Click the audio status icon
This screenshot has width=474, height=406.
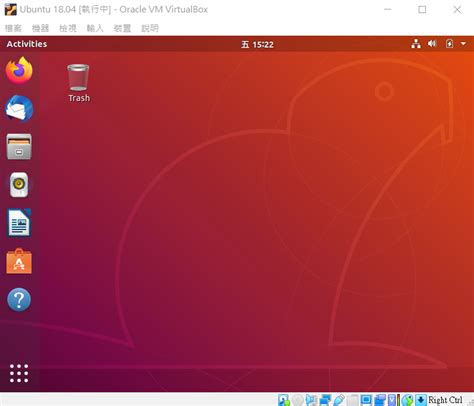coord(311,400)
